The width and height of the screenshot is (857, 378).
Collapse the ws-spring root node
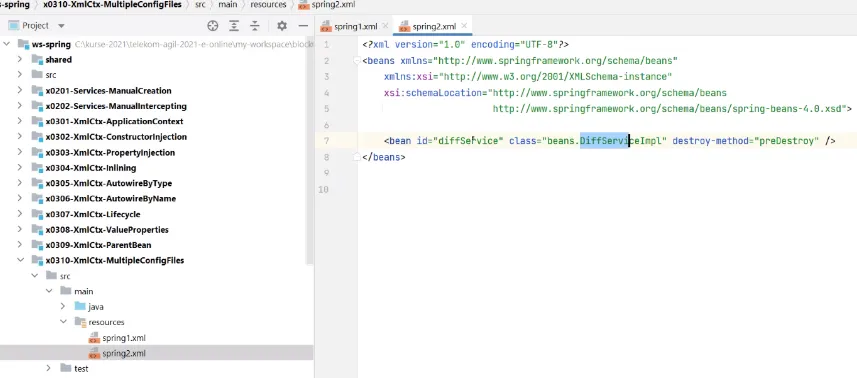coord(7,44)
